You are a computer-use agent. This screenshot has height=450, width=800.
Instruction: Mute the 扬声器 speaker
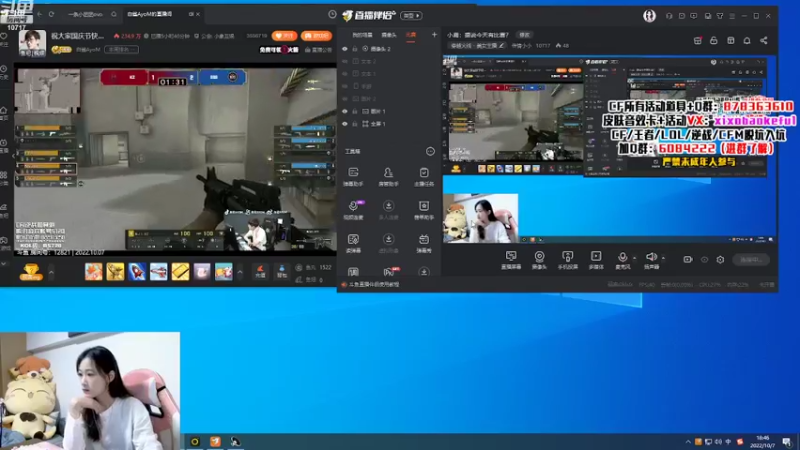pyautogui.click(x=651, y=259)
